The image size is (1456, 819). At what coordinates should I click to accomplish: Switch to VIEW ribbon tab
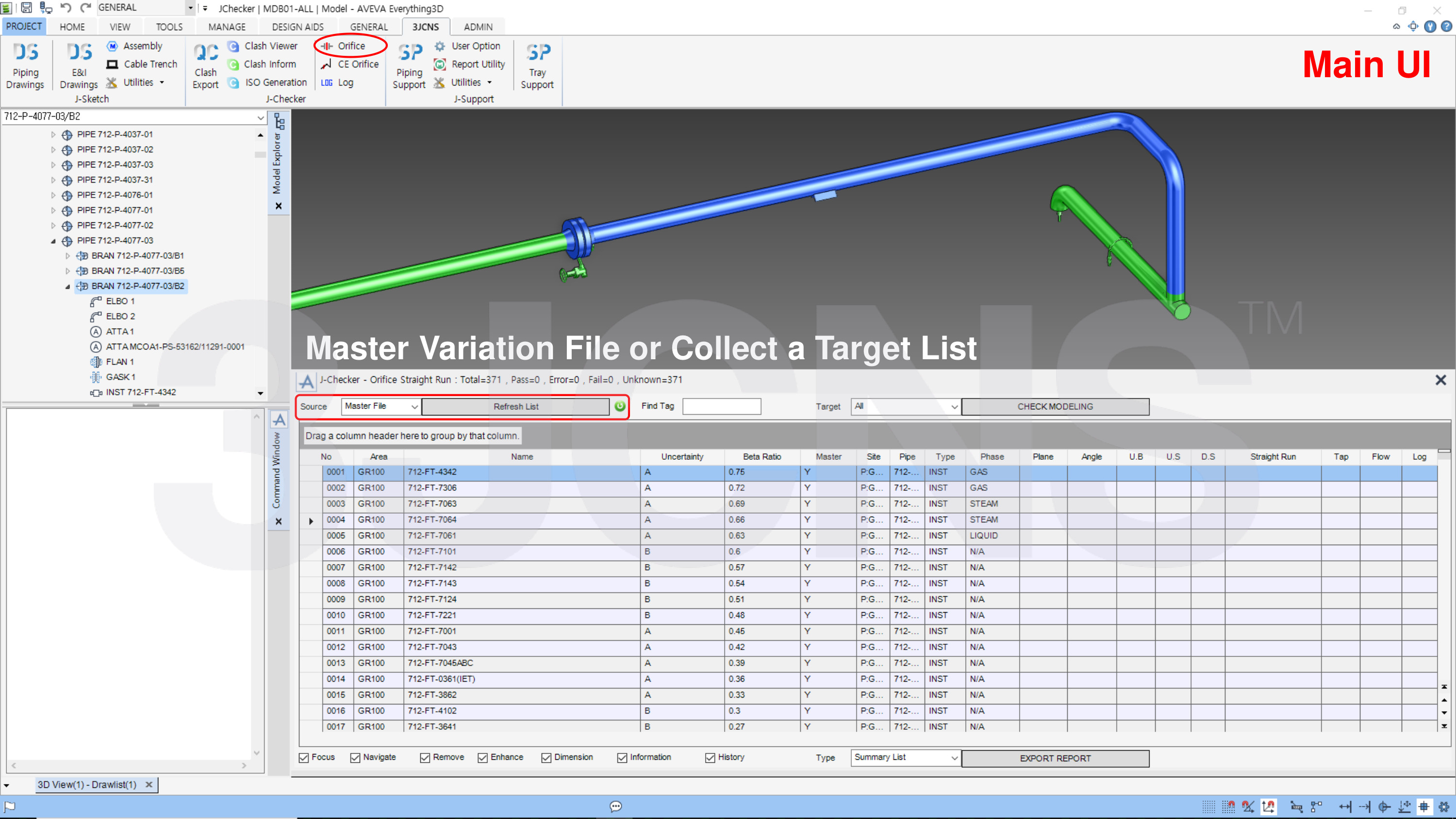(120, 27)
